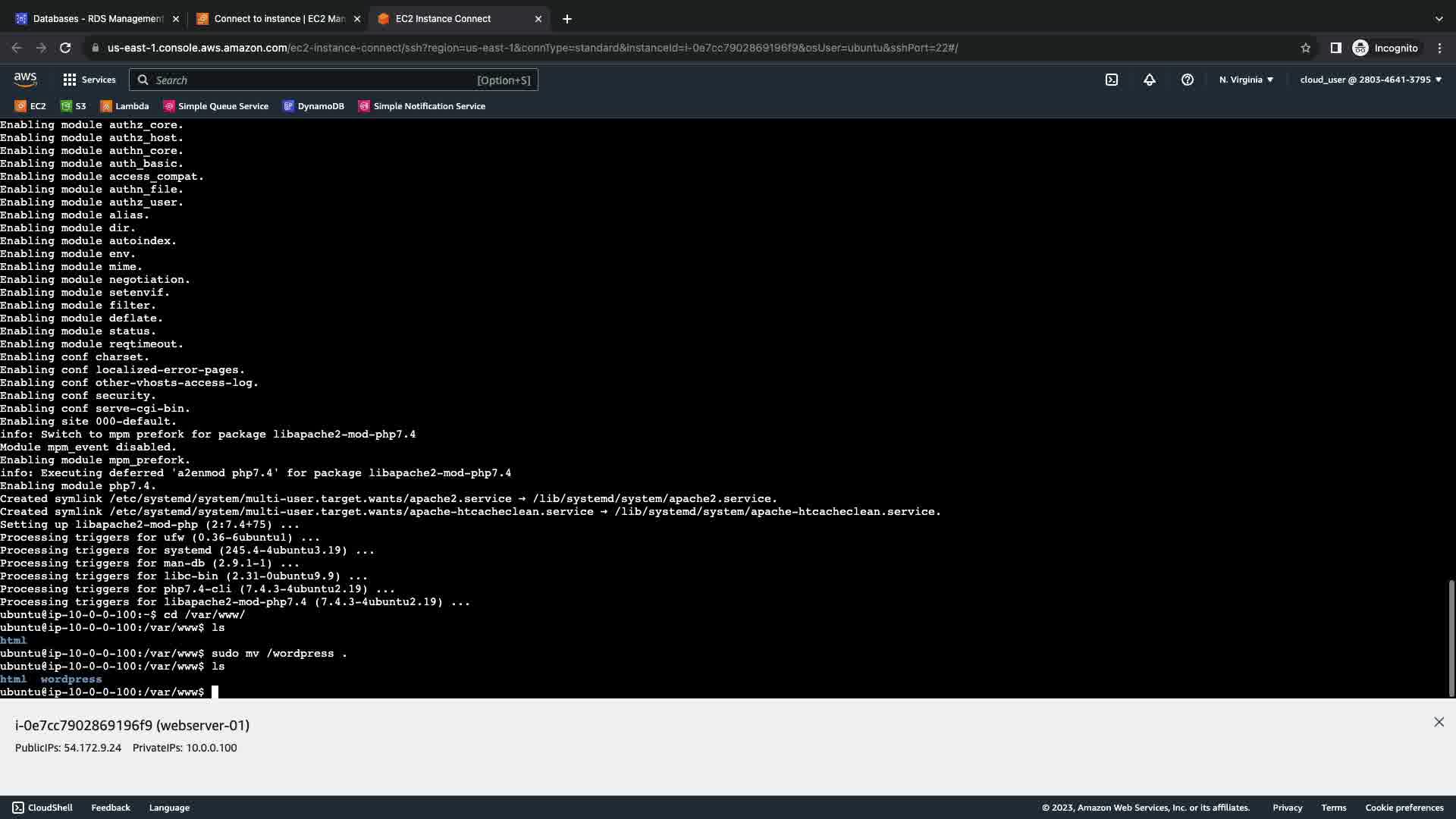Open the tab search chevron dropdown

pyautogui.click(x=1439, y=19)
